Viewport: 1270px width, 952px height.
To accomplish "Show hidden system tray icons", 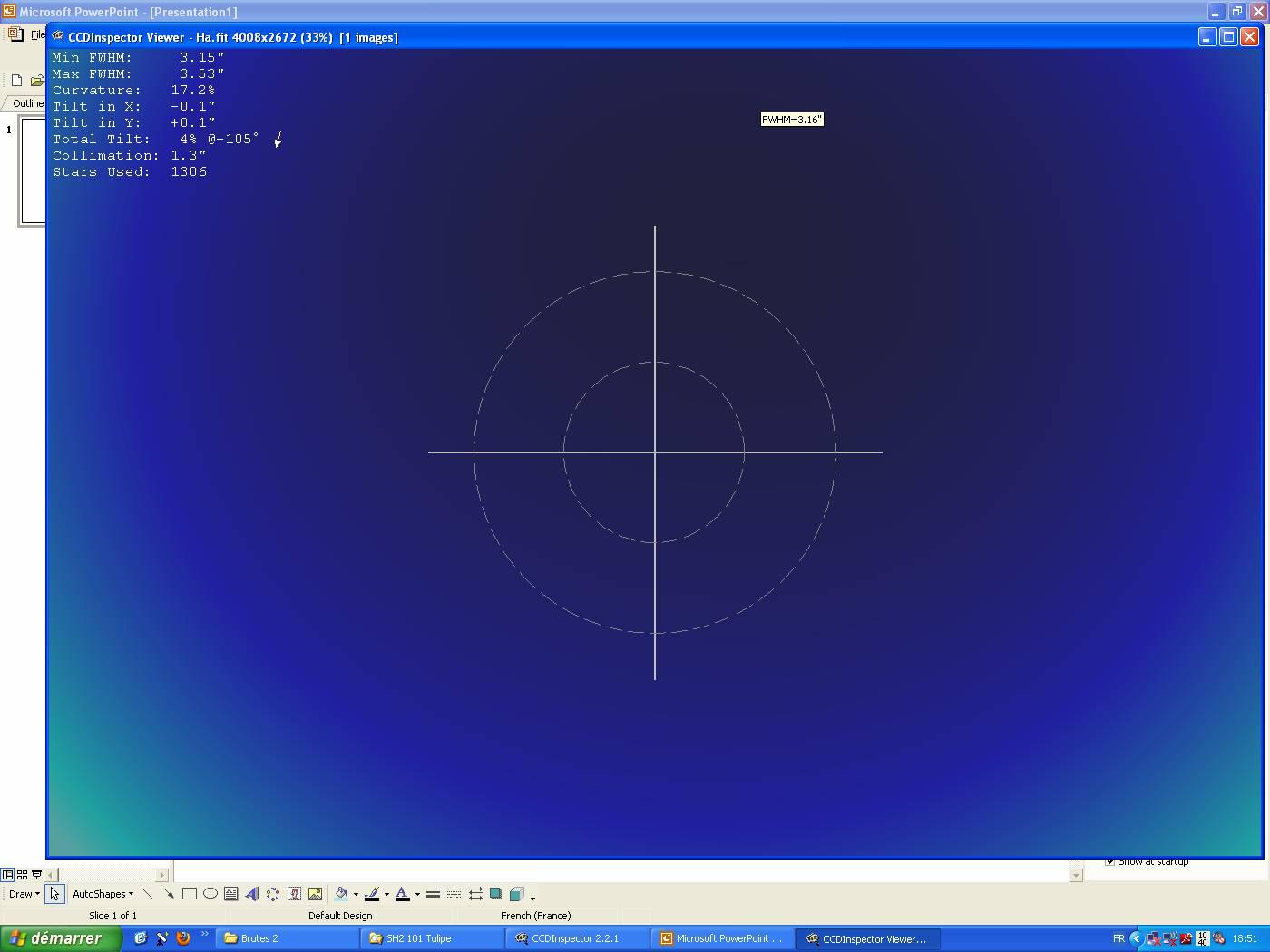I will 1136,938.
